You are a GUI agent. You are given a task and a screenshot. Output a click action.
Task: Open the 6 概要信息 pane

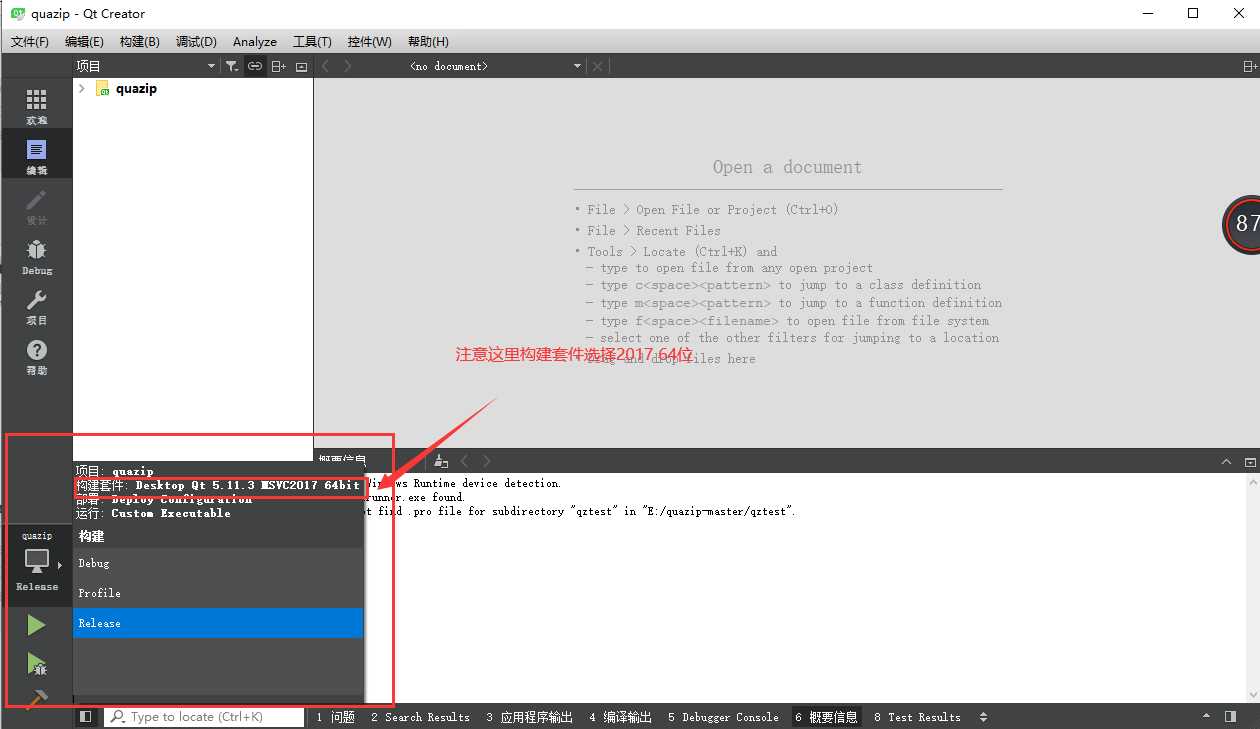pos(826,717)
